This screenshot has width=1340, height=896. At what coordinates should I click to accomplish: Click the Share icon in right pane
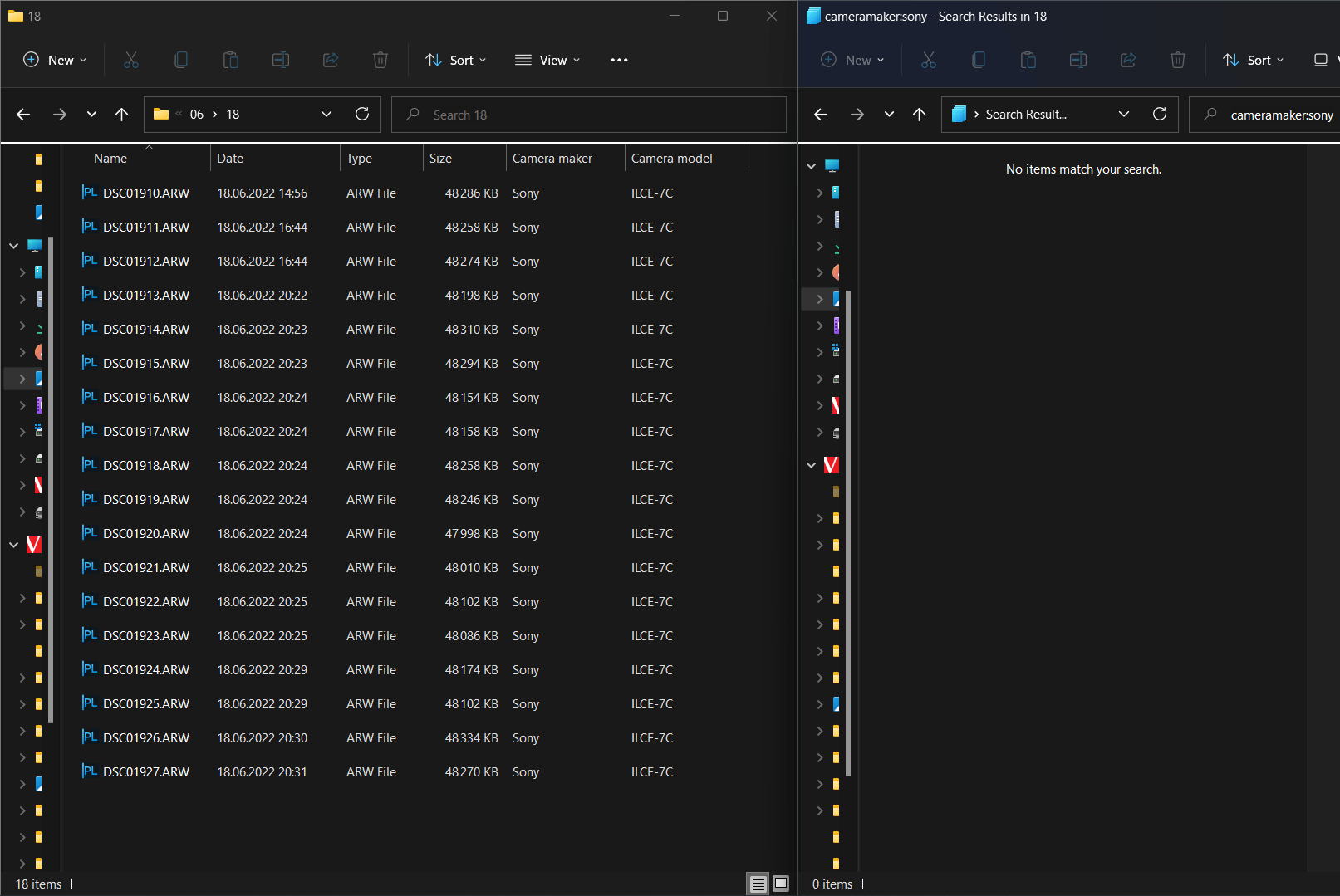(x=1127, y=59)
